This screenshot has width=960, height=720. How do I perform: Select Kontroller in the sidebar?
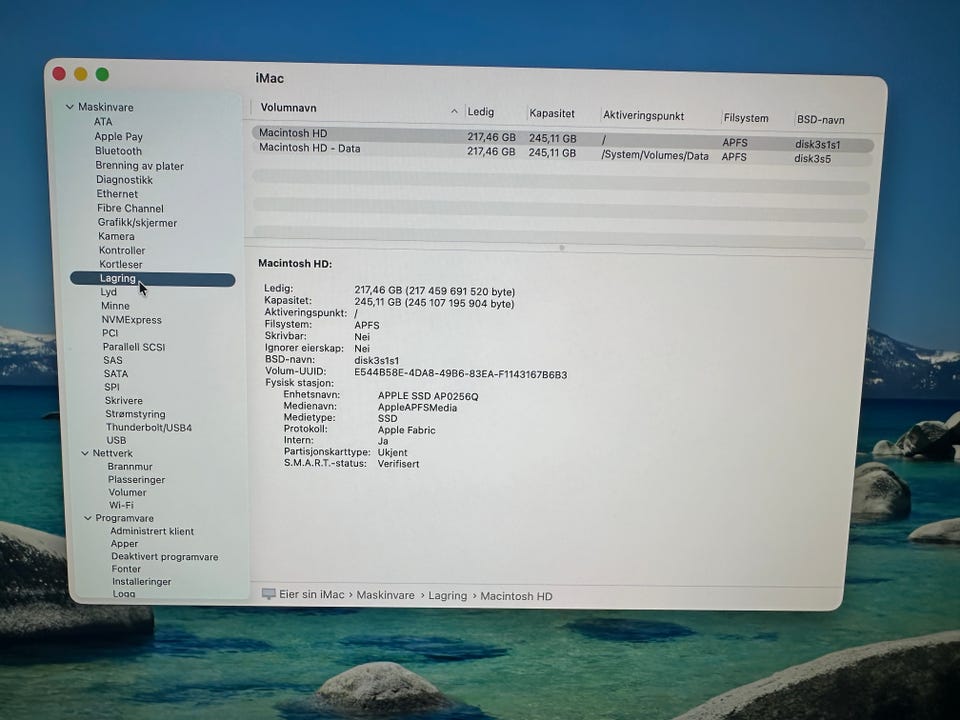122,250
